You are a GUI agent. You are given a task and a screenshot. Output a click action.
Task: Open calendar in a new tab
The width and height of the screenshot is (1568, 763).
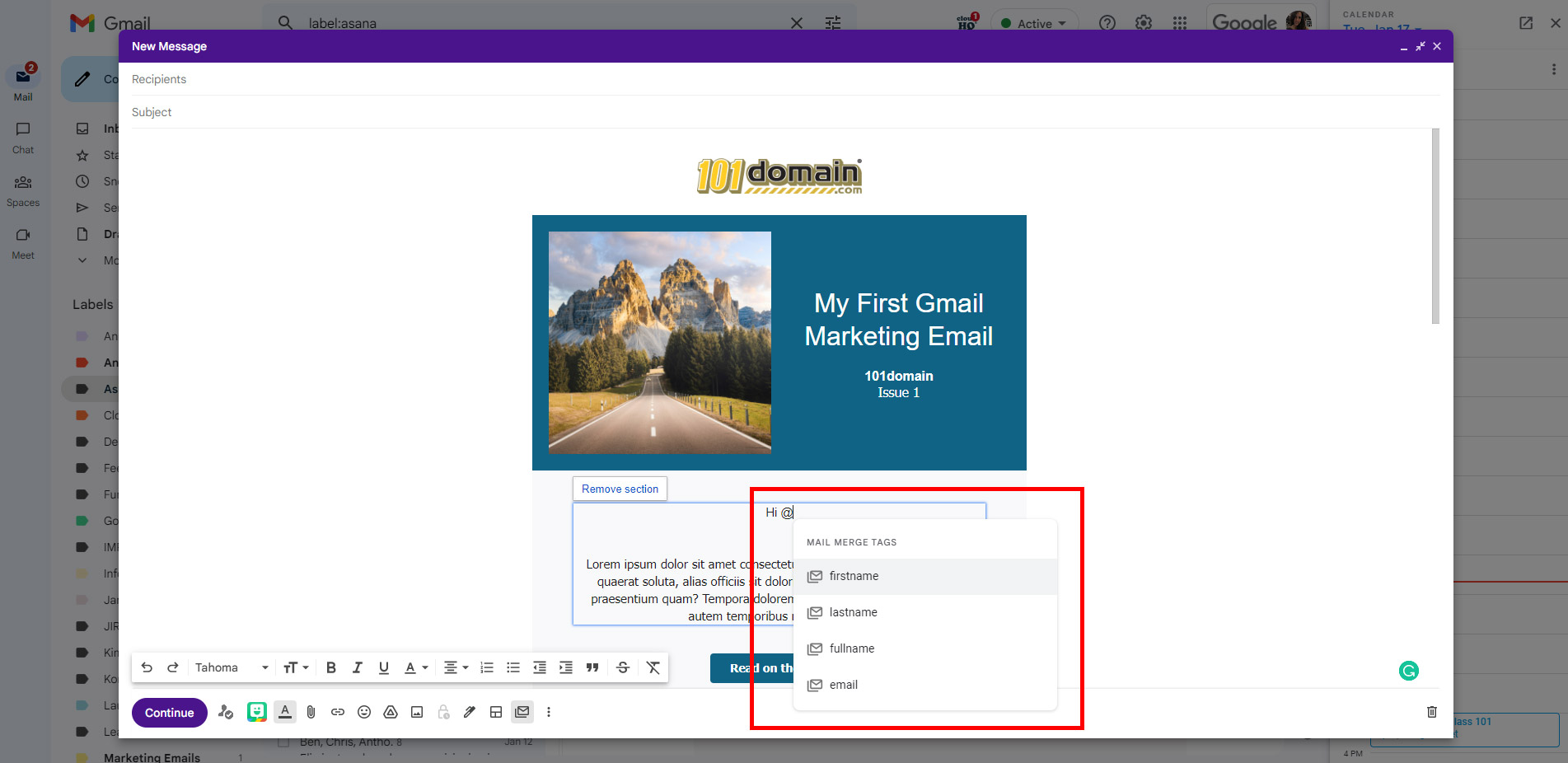coord(1526,23)
